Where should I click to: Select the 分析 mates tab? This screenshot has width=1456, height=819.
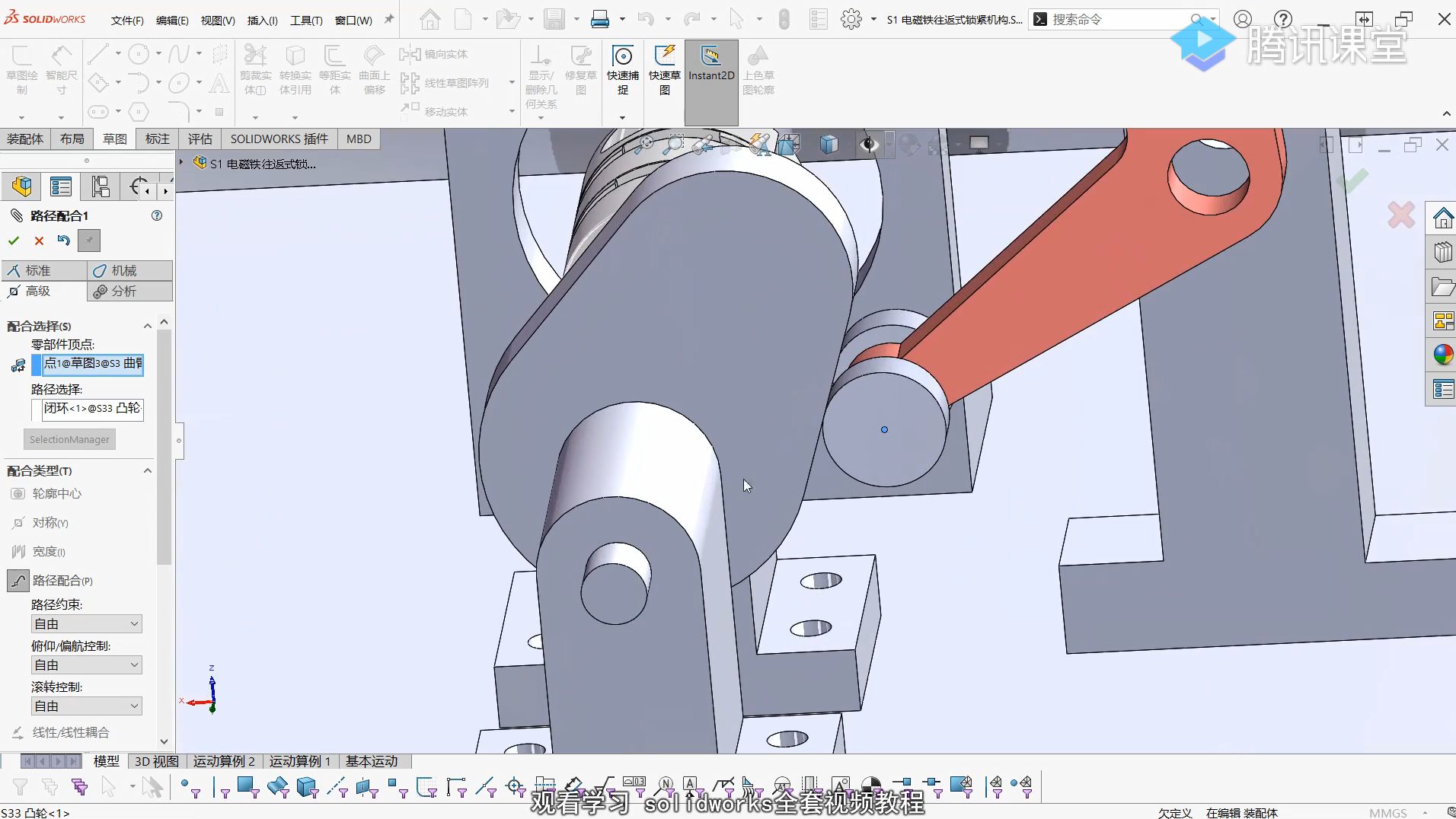coord(130,291)
